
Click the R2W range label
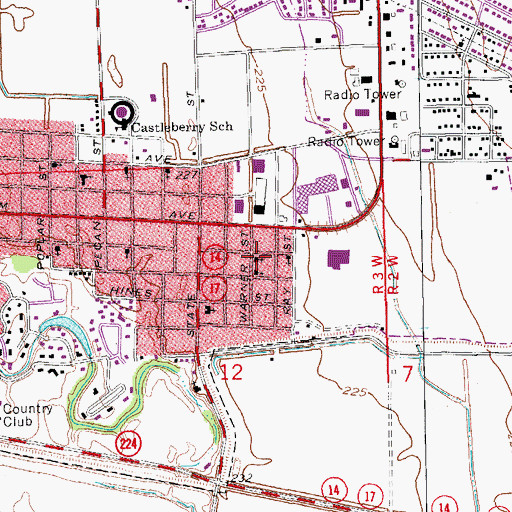[393, 274]
